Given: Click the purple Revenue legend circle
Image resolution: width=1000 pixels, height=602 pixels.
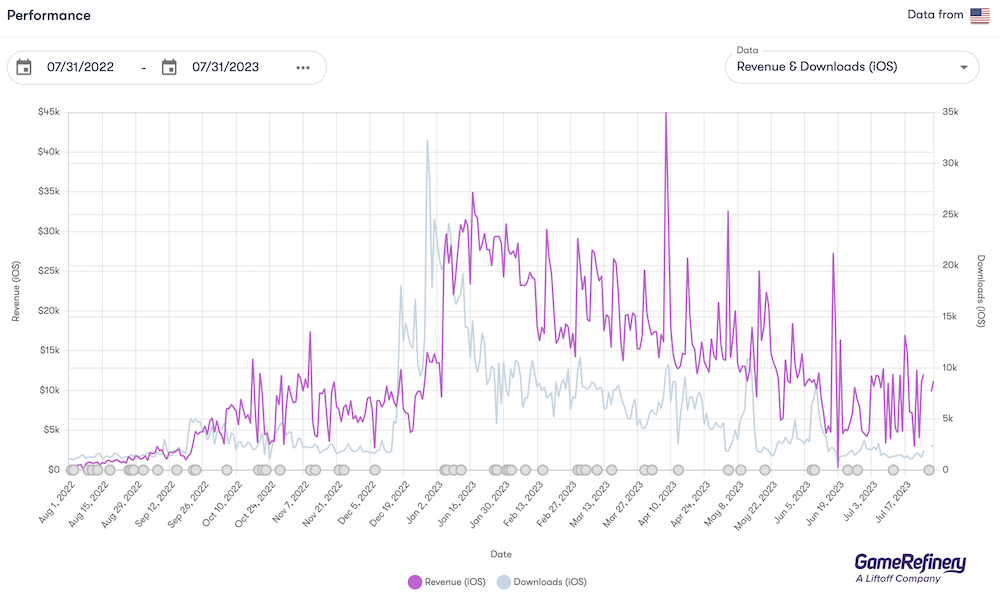Looking at the screenshot, I should point(415,582).
